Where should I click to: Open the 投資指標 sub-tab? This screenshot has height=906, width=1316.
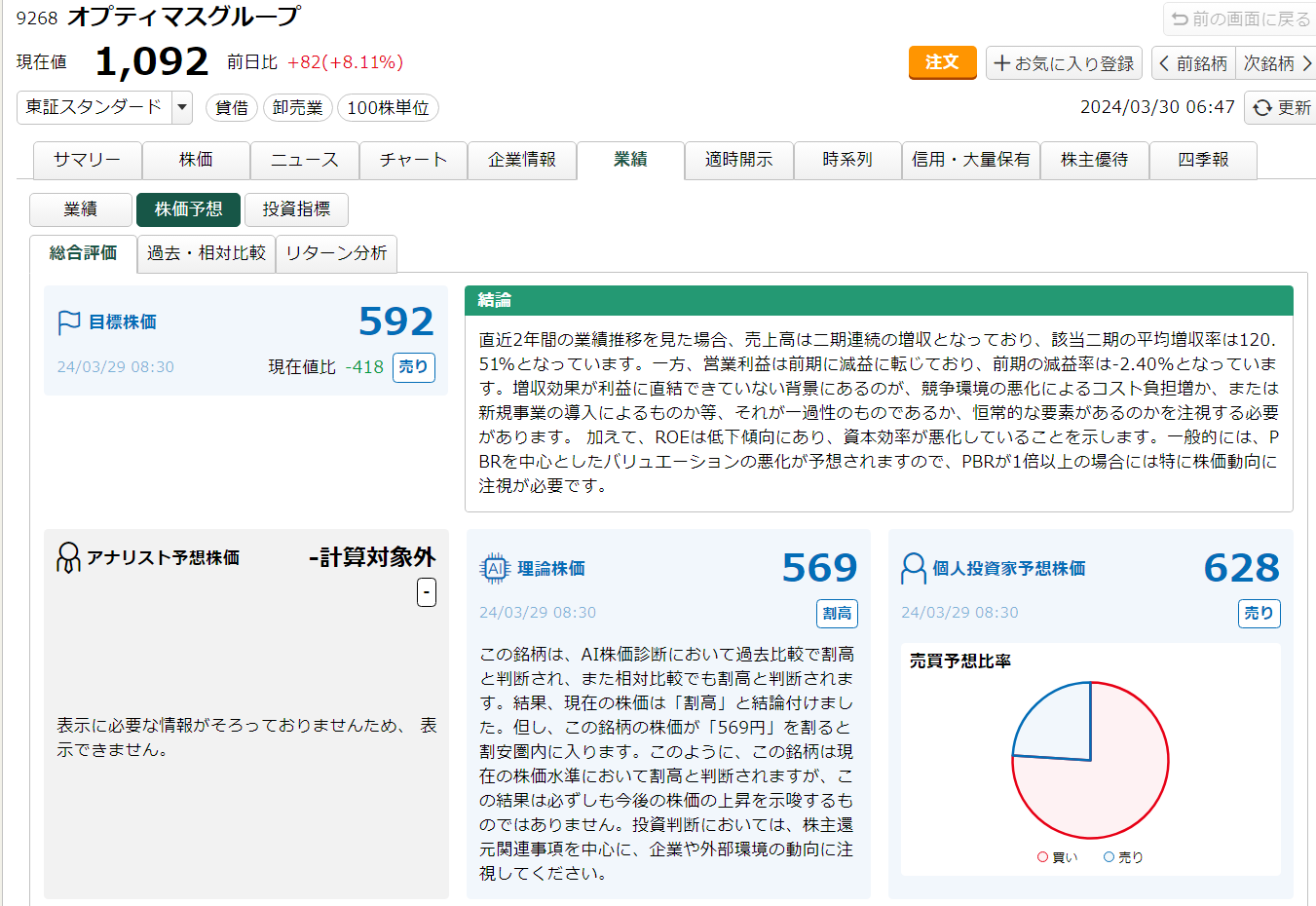[296, 209]
